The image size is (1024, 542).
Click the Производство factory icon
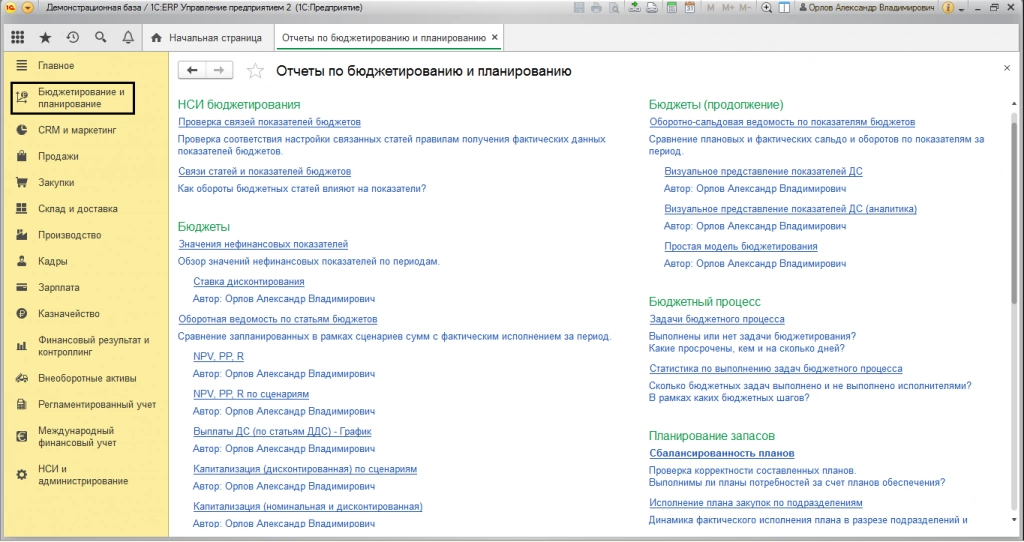click(22, 234)
